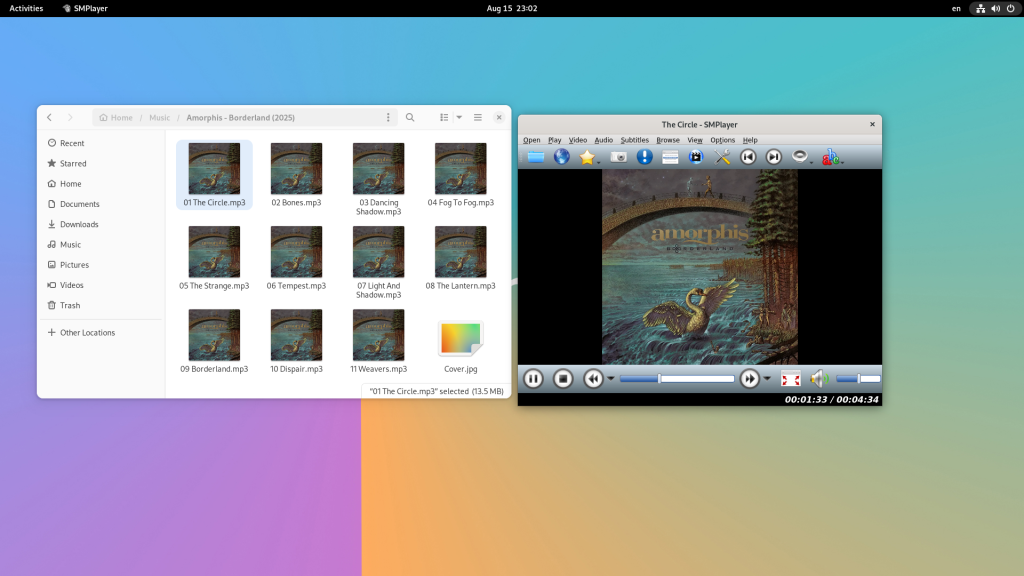Open the clock and calendar in top bar
Screen dimensions: 1024x576
coord(512,8)
